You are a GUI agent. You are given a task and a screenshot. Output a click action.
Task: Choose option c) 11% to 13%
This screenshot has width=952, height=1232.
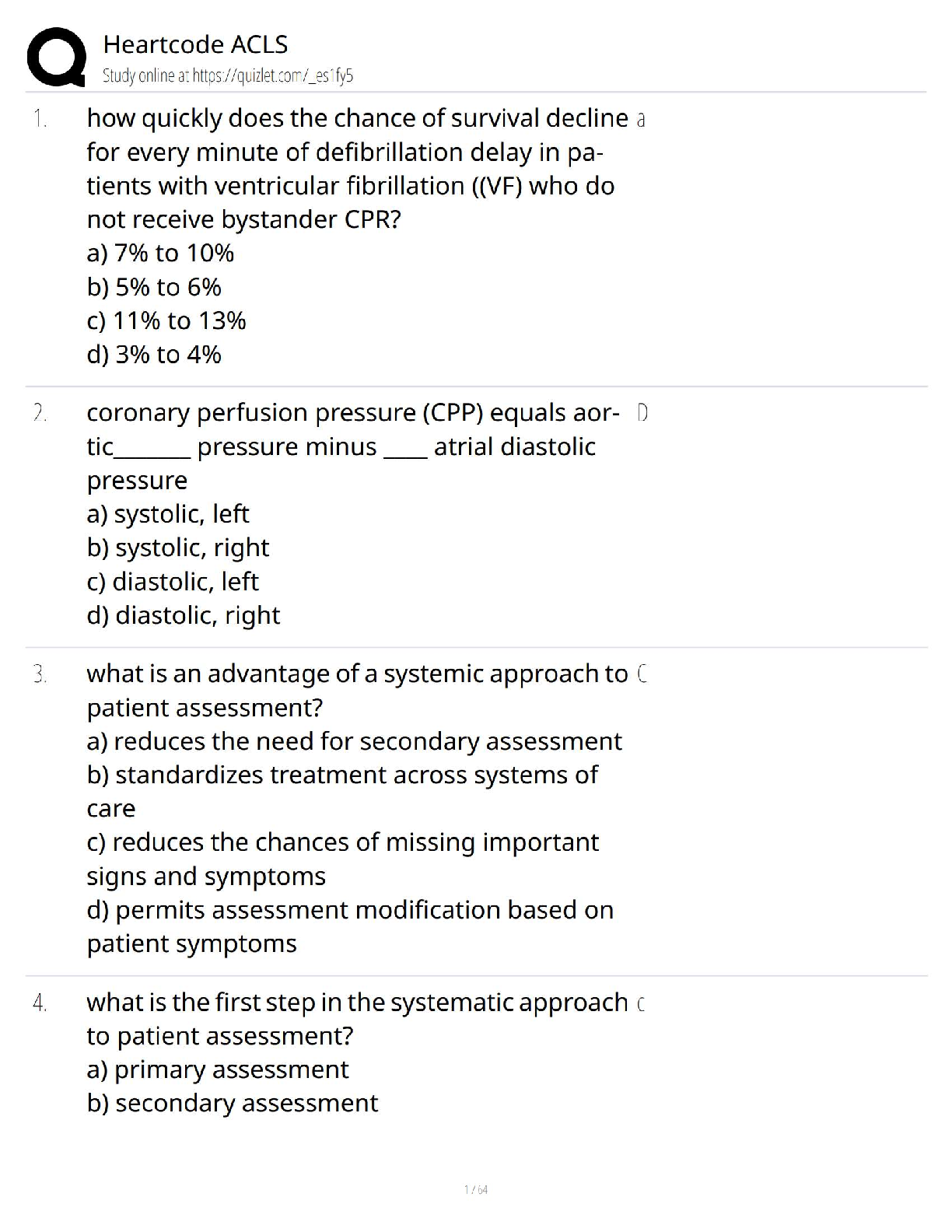click(166, 320)
